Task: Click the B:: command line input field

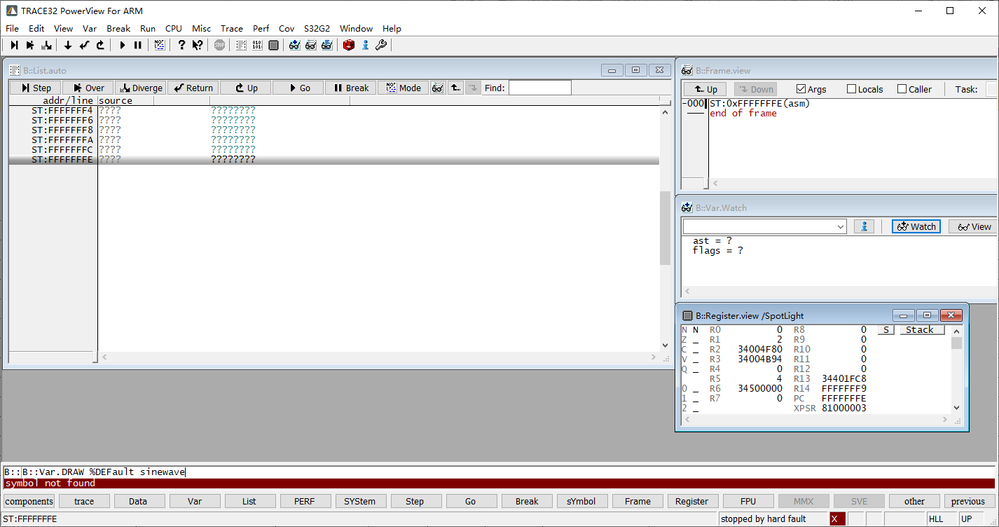Action: pyautogui.click(x=498, y=472)
